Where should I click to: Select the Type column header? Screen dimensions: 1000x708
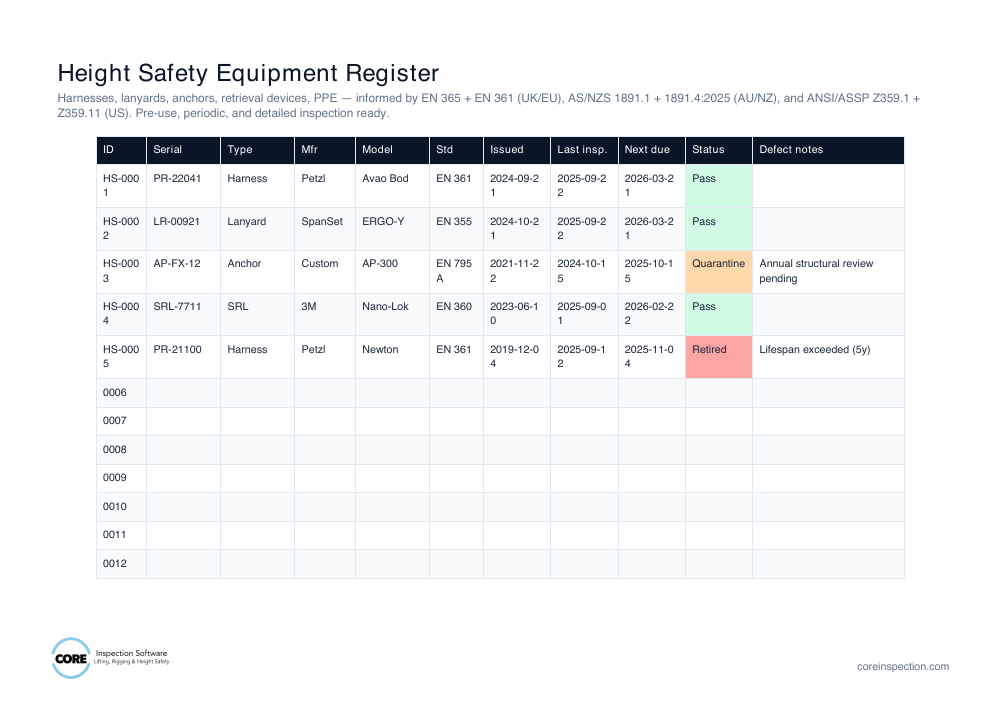257,150
